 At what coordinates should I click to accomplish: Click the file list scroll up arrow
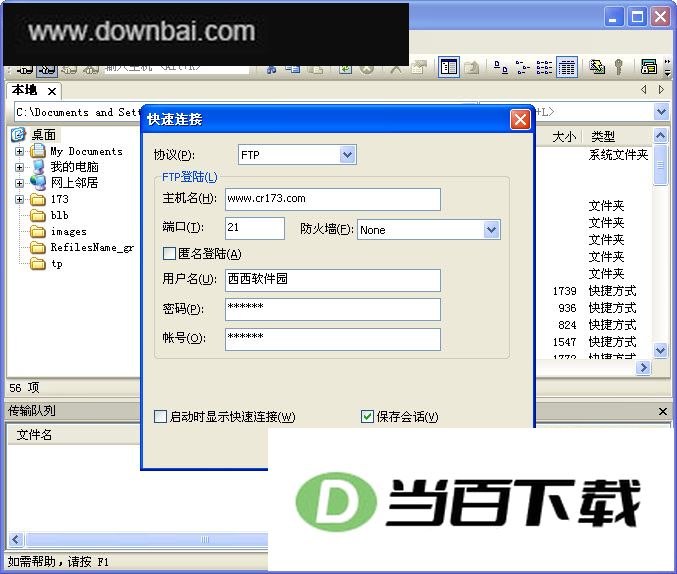point(660,136)
